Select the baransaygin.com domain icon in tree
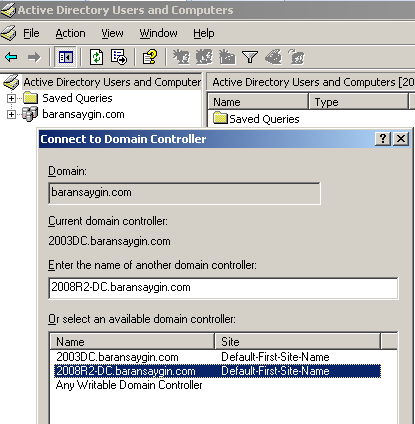The image size is (415, 424). (x=30, y=114)
